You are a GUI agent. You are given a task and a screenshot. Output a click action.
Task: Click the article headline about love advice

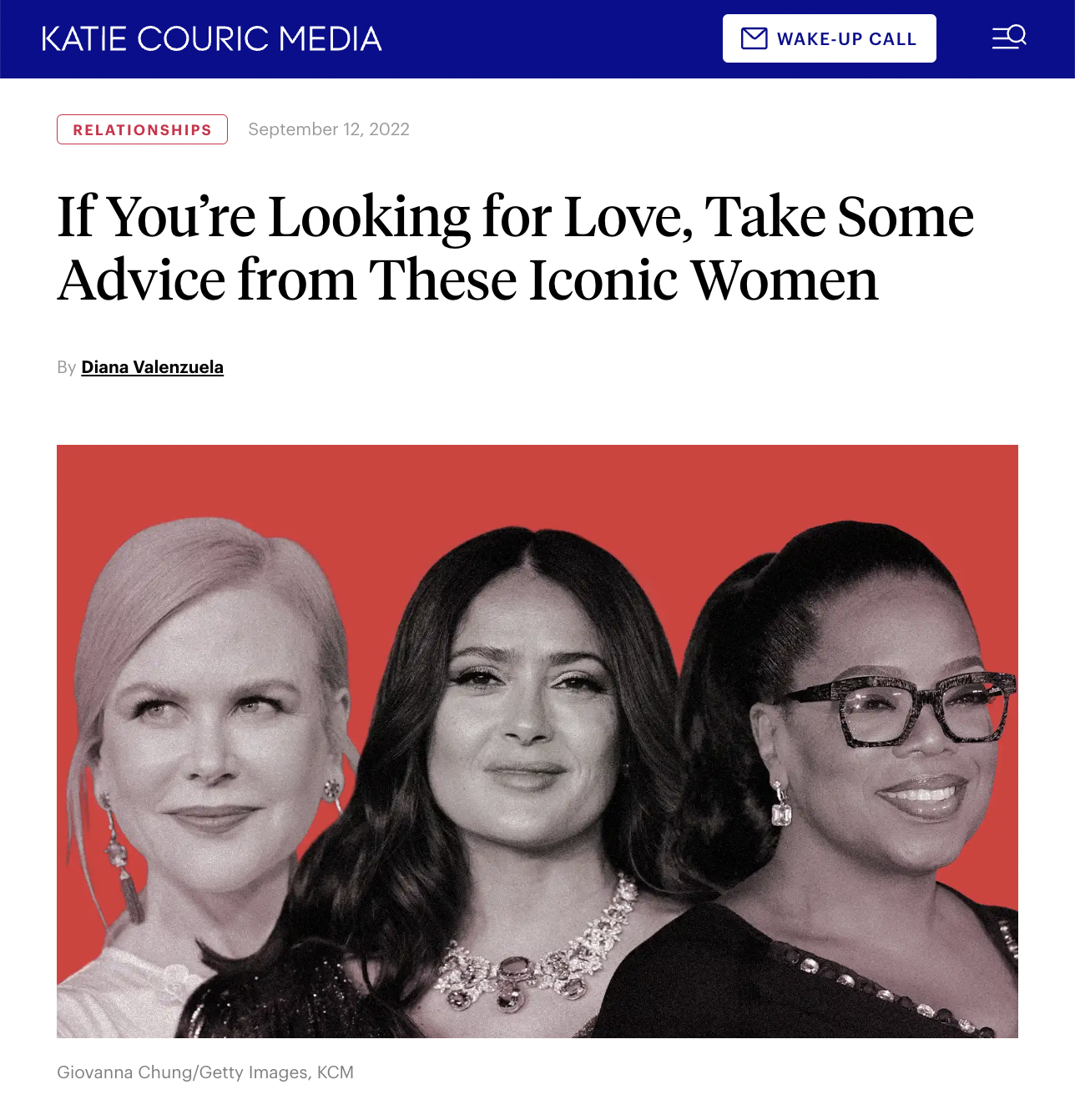click(x=516, y=248)
